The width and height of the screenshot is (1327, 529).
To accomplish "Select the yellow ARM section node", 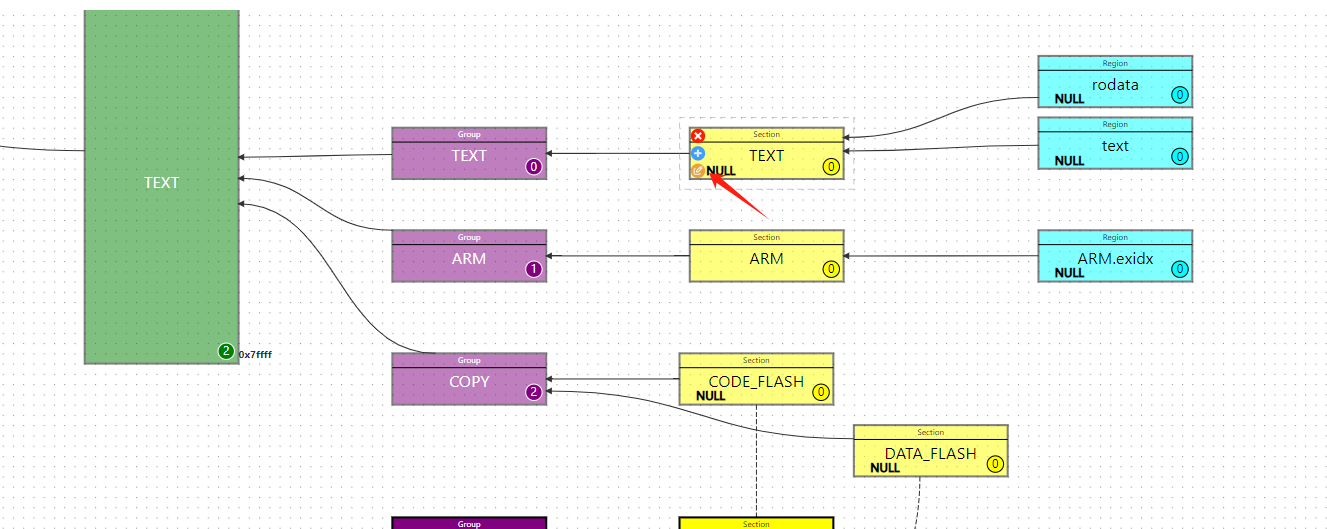I will [766, 259].
